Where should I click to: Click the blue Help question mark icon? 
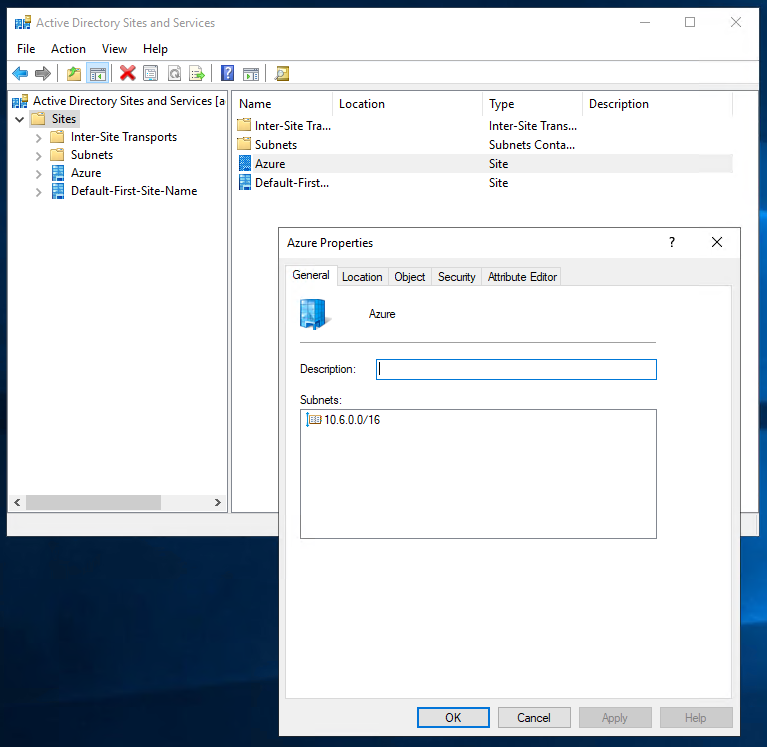pyautogui.click(x=227, y=74)
